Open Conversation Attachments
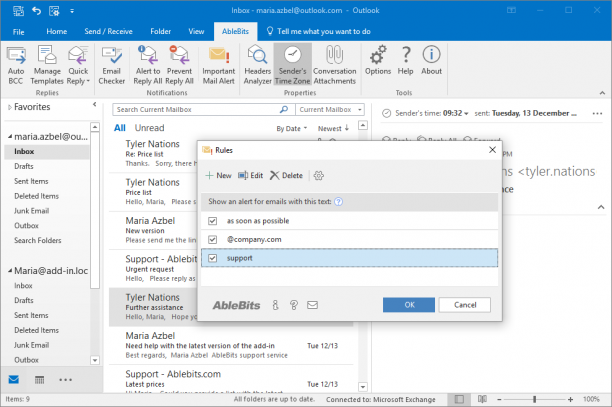612x407 pixels. [x=334, y=65]
